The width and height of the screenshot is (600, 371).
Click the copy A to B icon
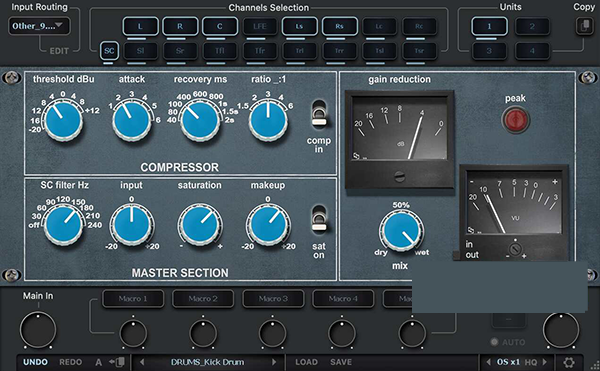pos(117,362)
